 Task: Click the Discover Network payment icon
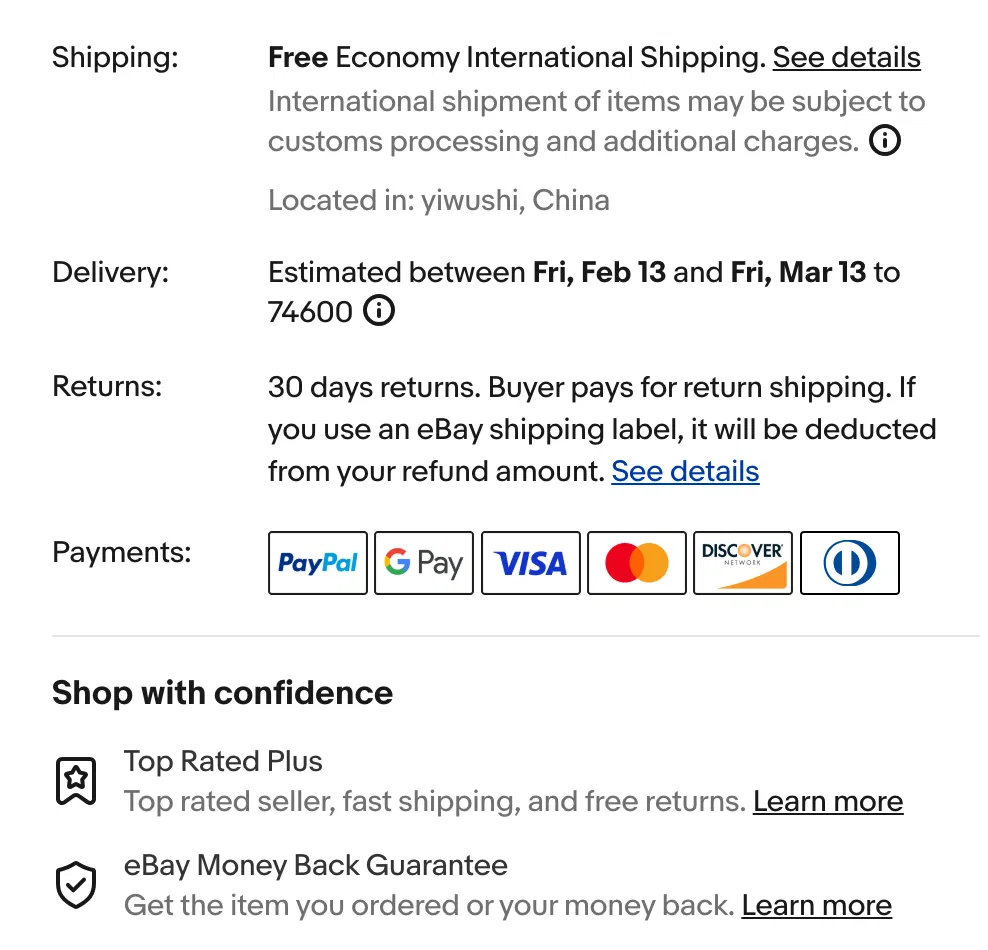pos(743,563)
